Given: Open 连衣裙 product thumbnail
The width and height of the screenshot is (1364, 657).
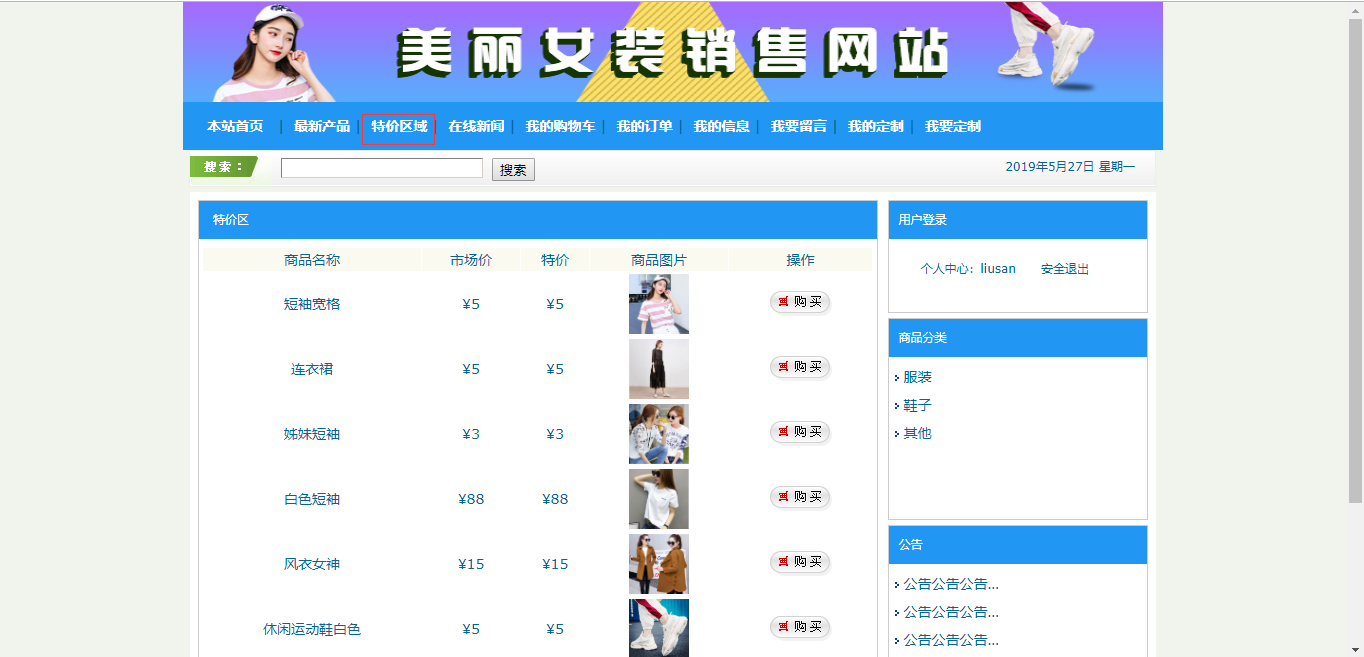Looking at the screenshot, I should [x=659, y=369].
